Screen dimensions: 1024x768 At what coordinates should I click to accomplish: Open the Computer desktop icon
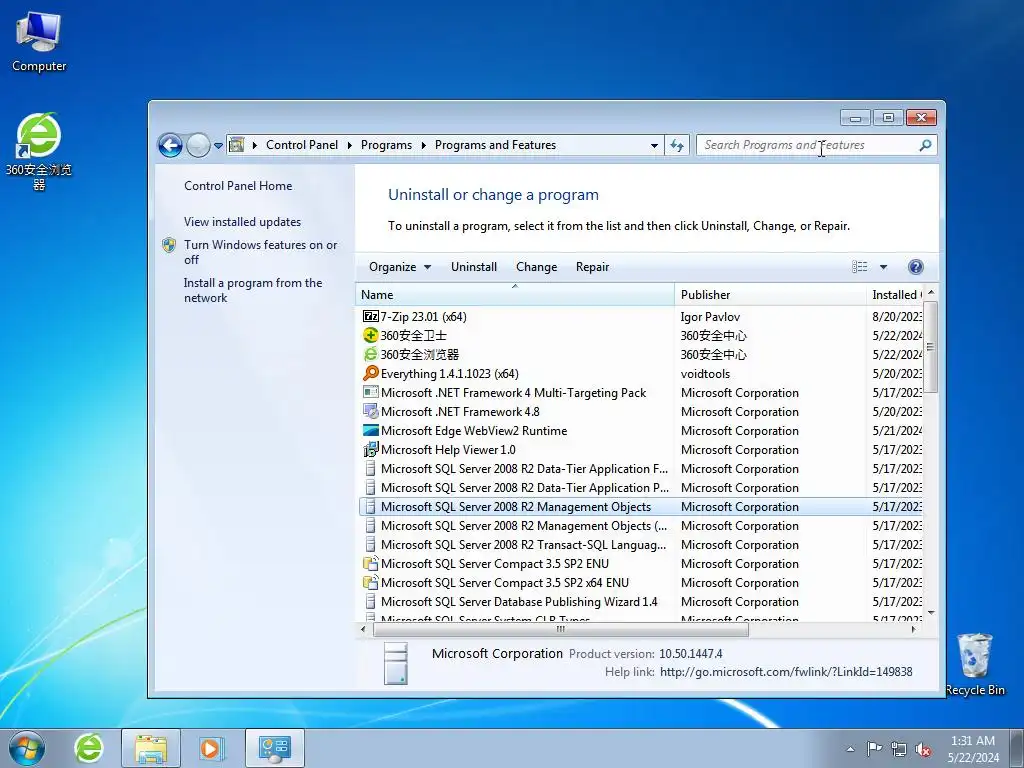pyautogui.click(x=39, y=42)
